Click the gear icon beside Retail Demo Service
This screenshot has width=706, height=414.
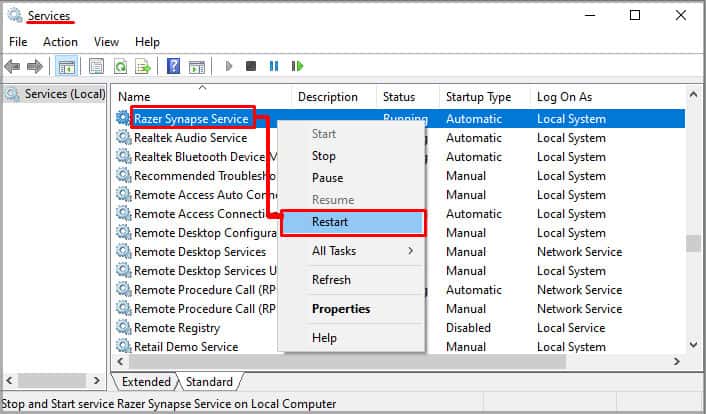(123, 346)
